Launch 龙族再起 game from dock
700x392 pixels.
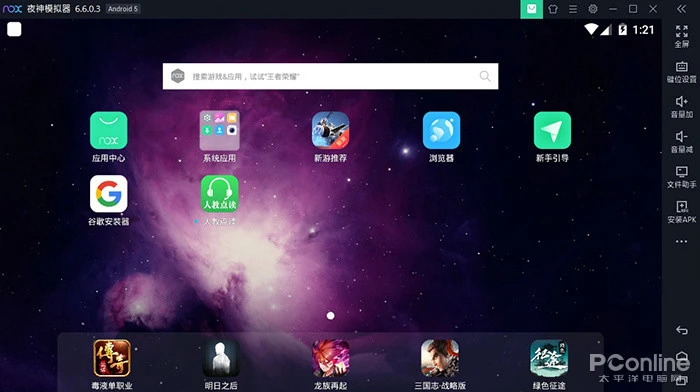click(330, 358)
